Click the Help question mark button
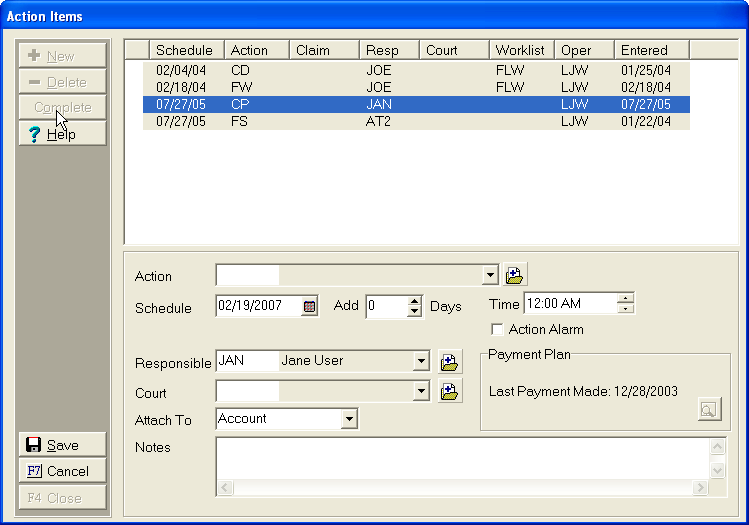Viewport: 749px width, 525px height. [62, 134]
